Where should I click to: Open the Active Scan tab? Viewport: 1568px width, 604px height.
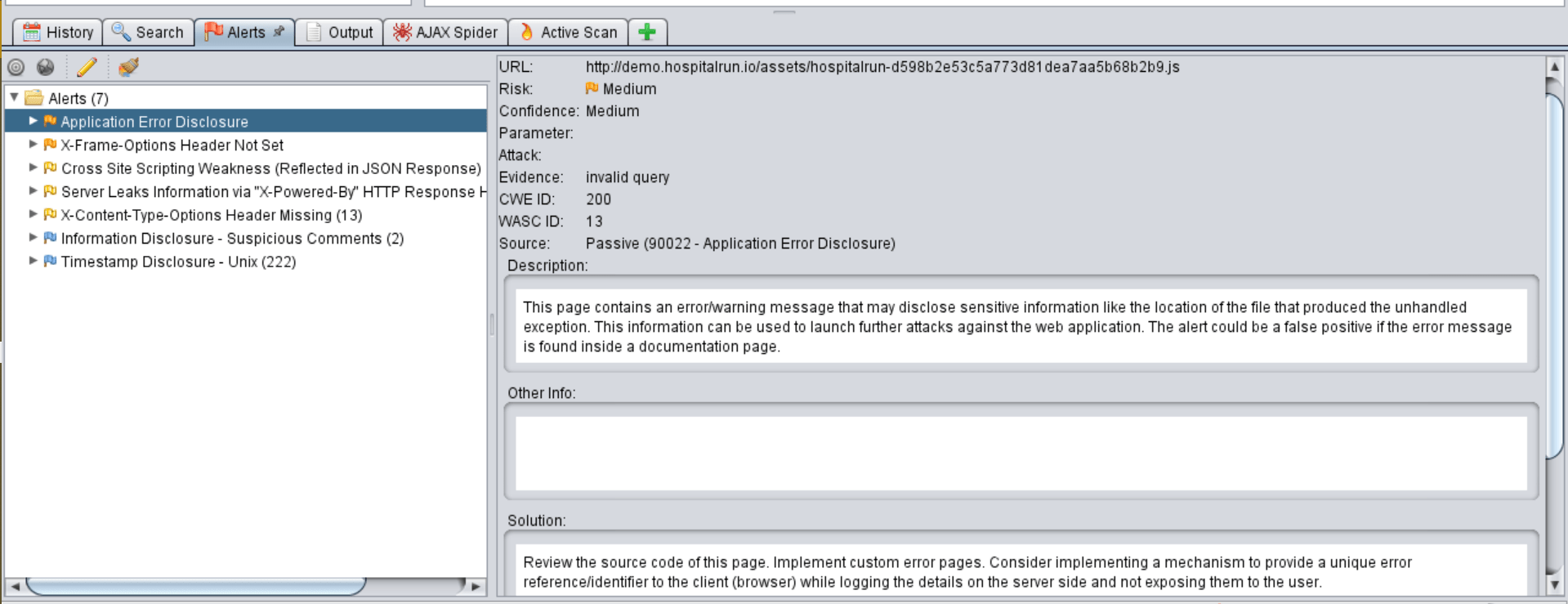568,32
